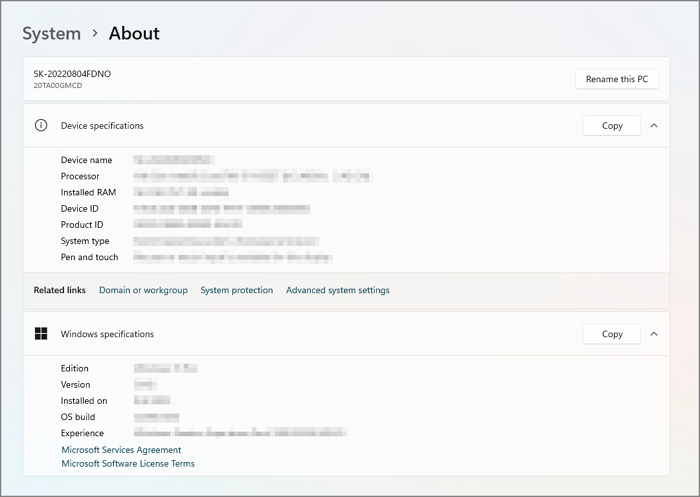This screenshot has height=497, width=700.
Task: Open the System protection link
Action: point(236,290)
